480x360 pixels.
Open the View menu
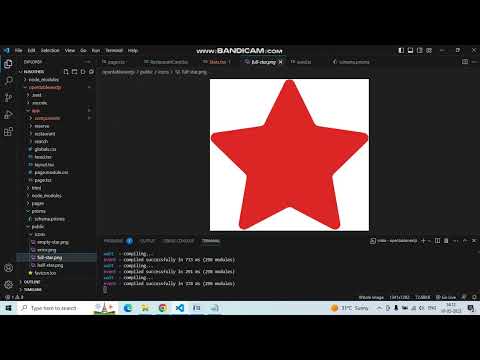coord(70,50)
